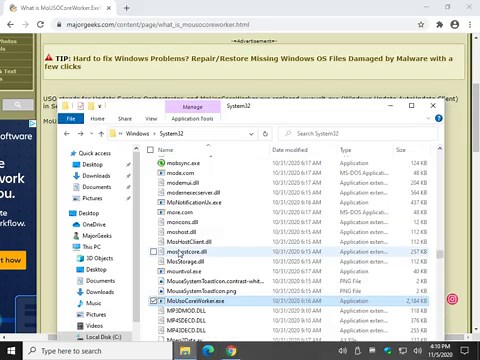The image size is (480, 360).
Task: Switch to the Home ribbon tab
Action: coord(97,119)
